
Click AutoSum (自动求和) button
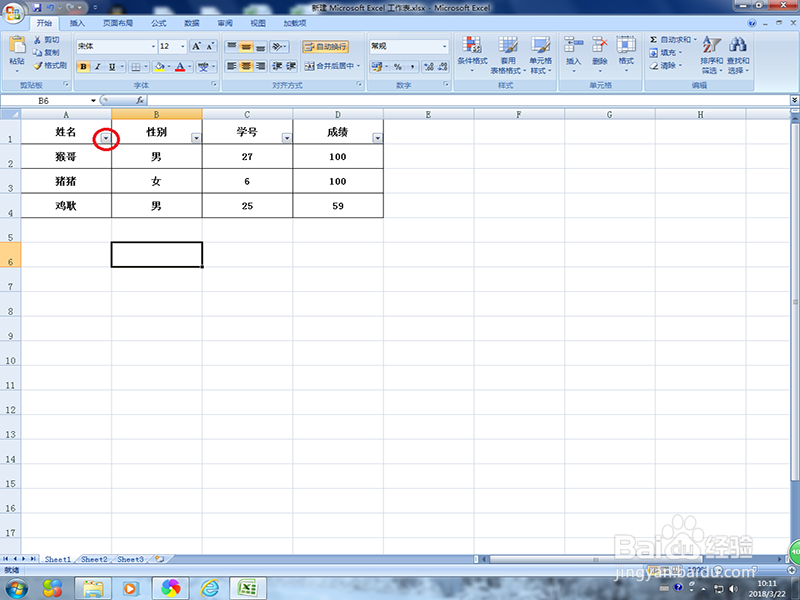pos(673,40)
